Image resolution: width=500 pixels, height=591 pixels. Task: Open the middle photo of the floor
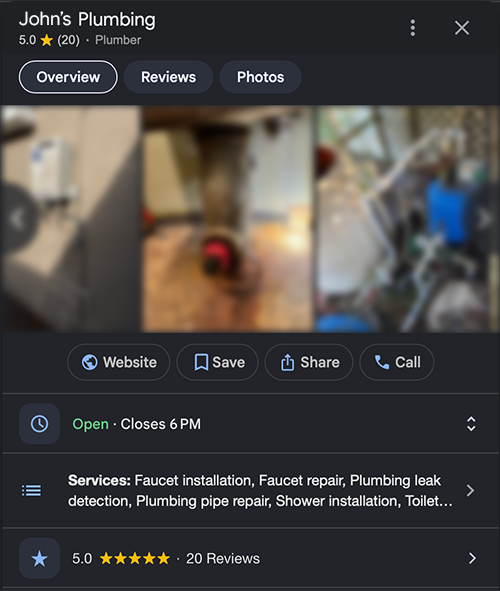[228, 219]
